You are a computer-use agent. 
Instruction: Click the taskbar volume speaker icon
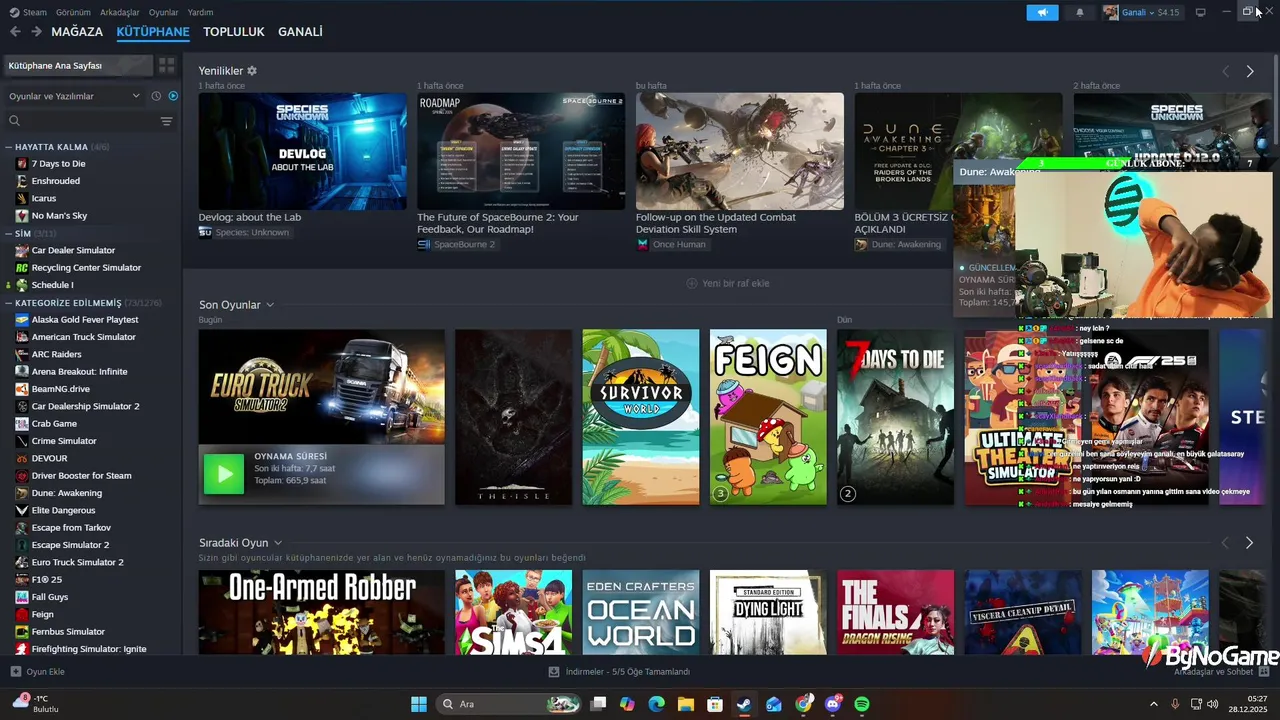(1213, 704)
